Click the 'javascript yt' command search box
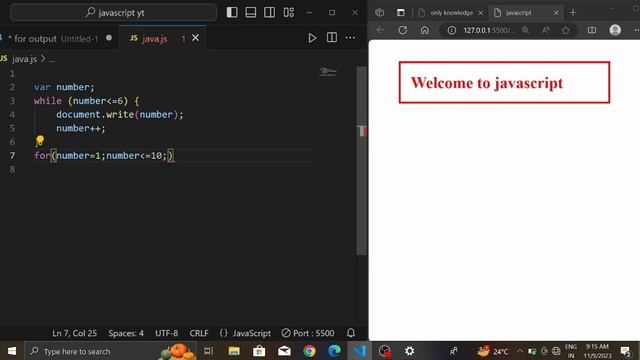This screenshot has width=640, height=360. click(113, 13)
